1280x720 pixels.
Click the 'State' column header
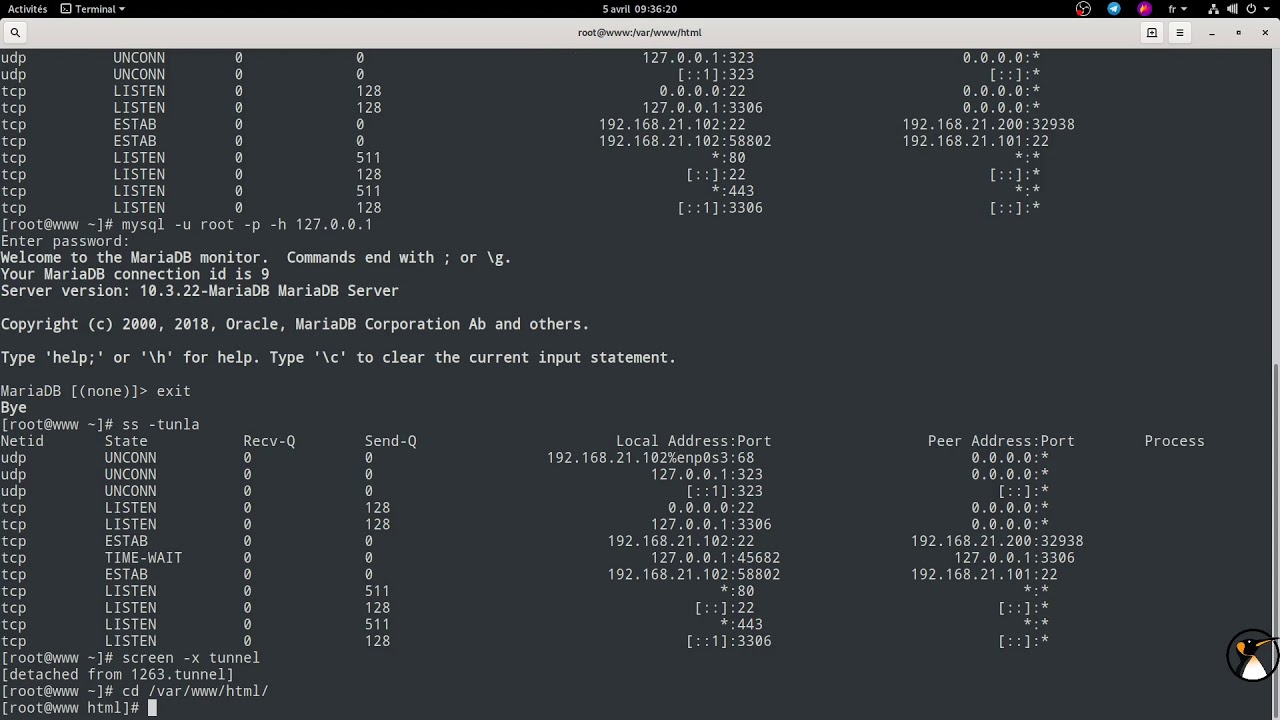[x=126, y=441]
